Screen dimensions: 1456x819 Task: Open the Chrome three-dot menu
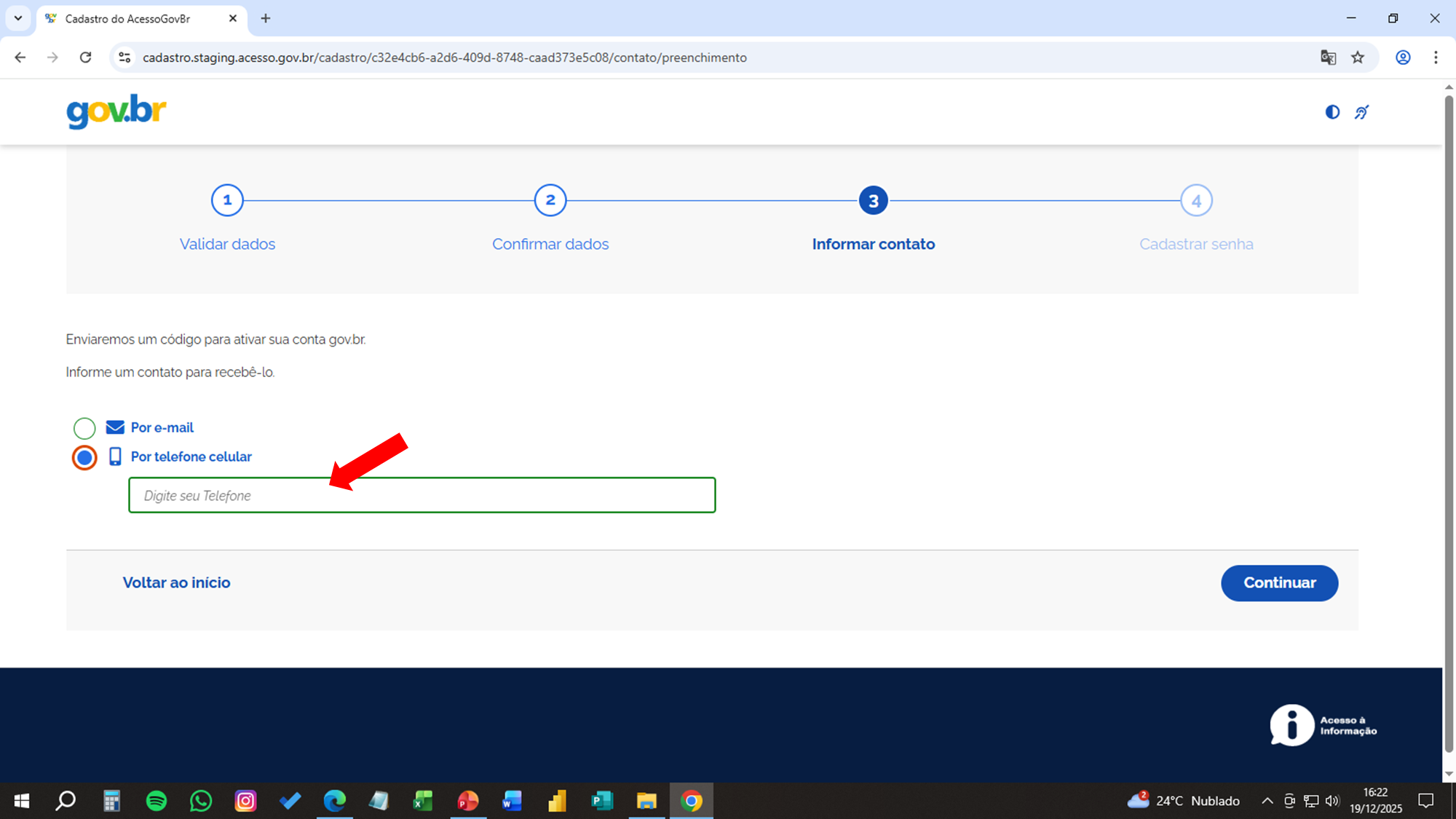tap(1436, 58)
